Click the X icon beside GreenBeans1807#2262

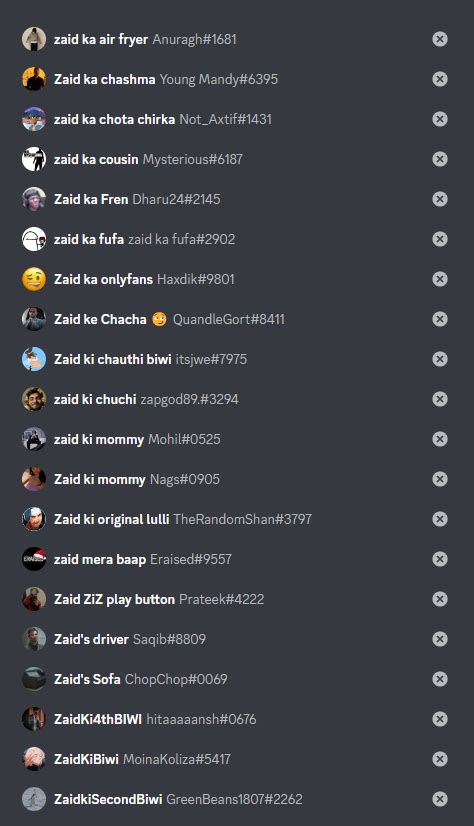440,799
